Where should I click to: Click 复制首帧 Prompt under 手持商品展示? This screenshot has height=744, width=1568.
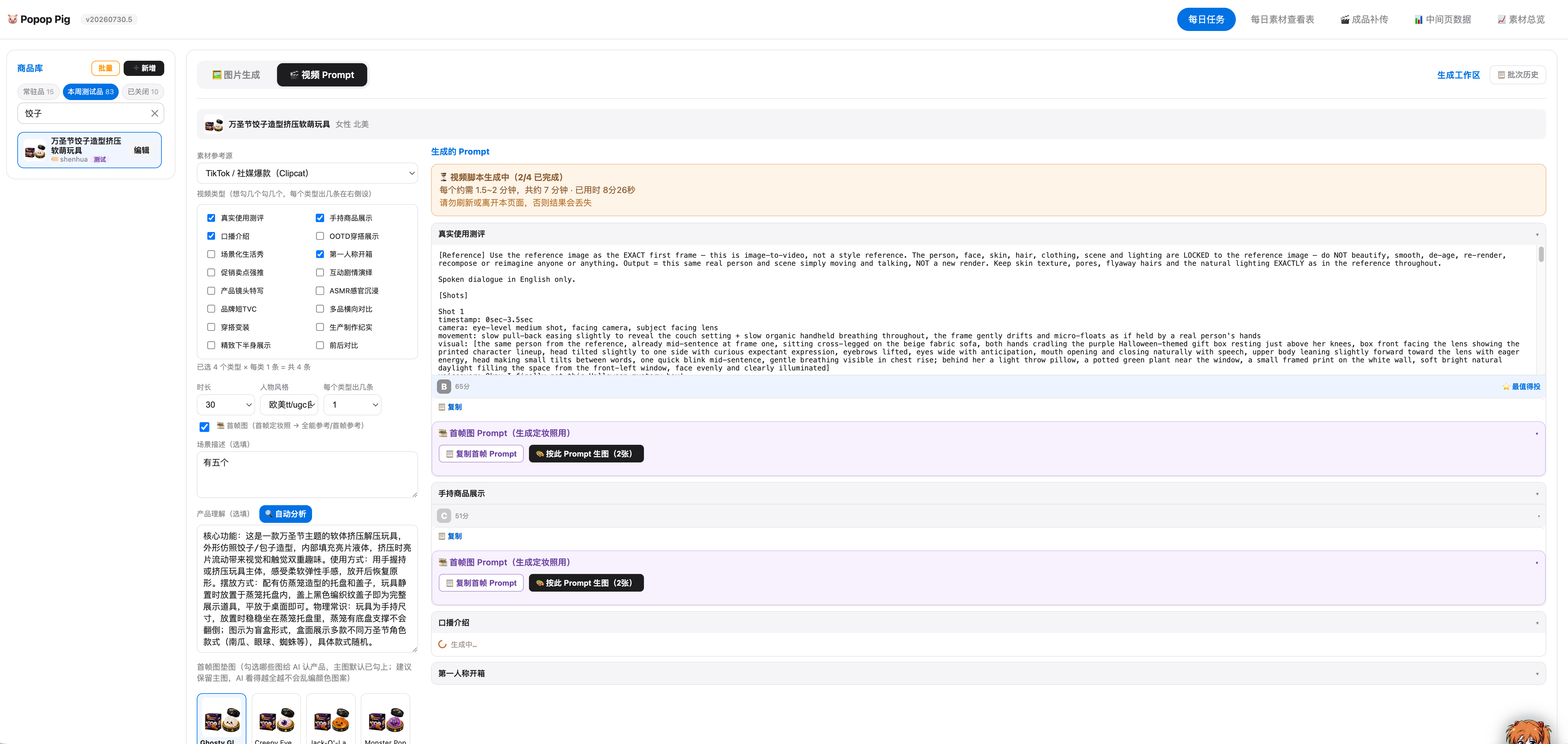(481, 583)
